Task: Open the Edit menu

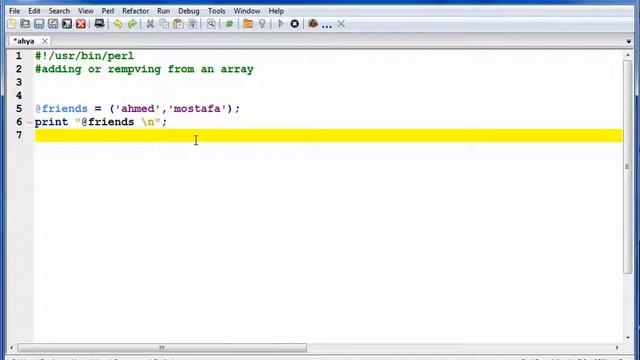Action: 34,11
